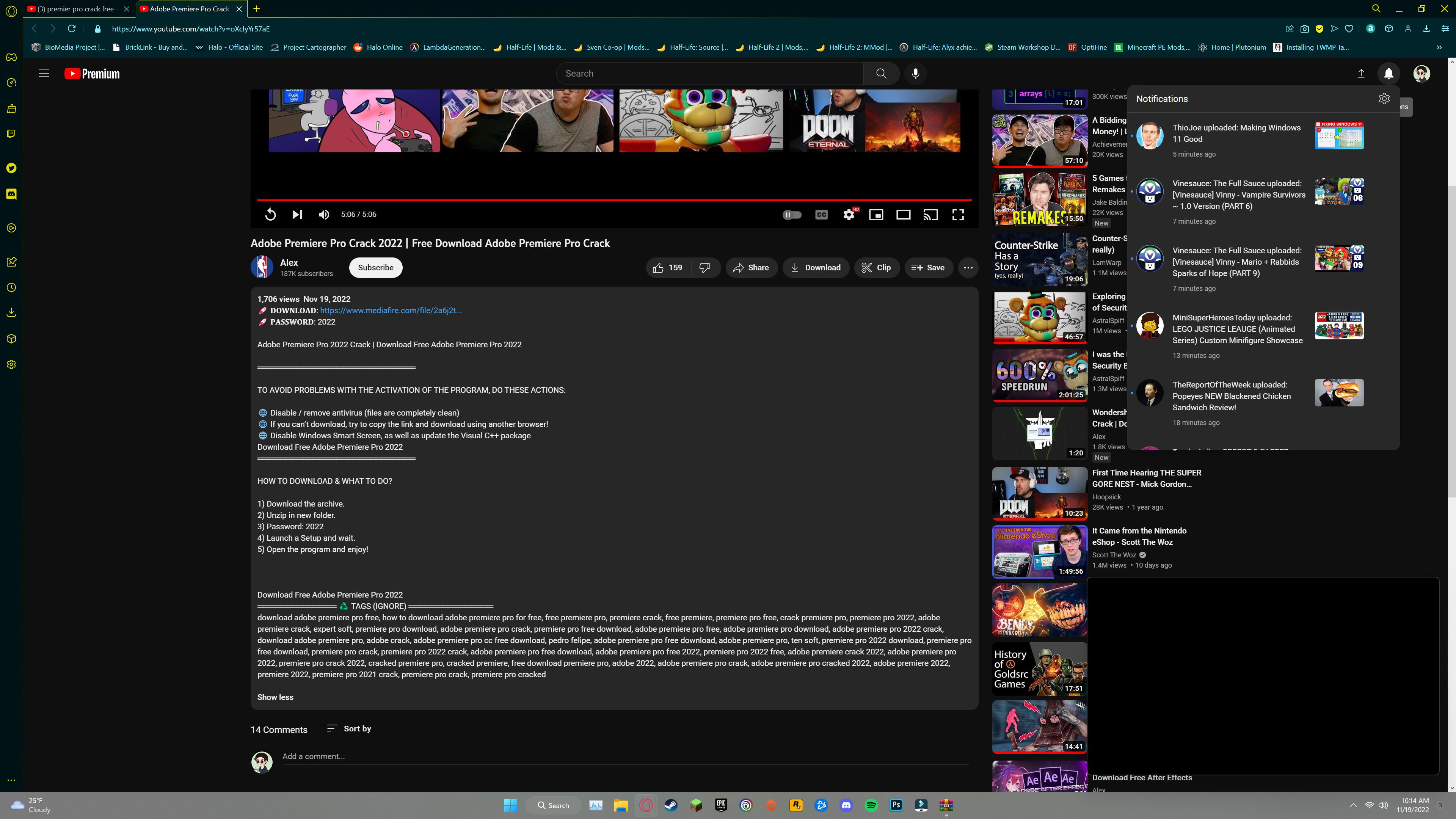Click the notifications bell icon

1388,74
